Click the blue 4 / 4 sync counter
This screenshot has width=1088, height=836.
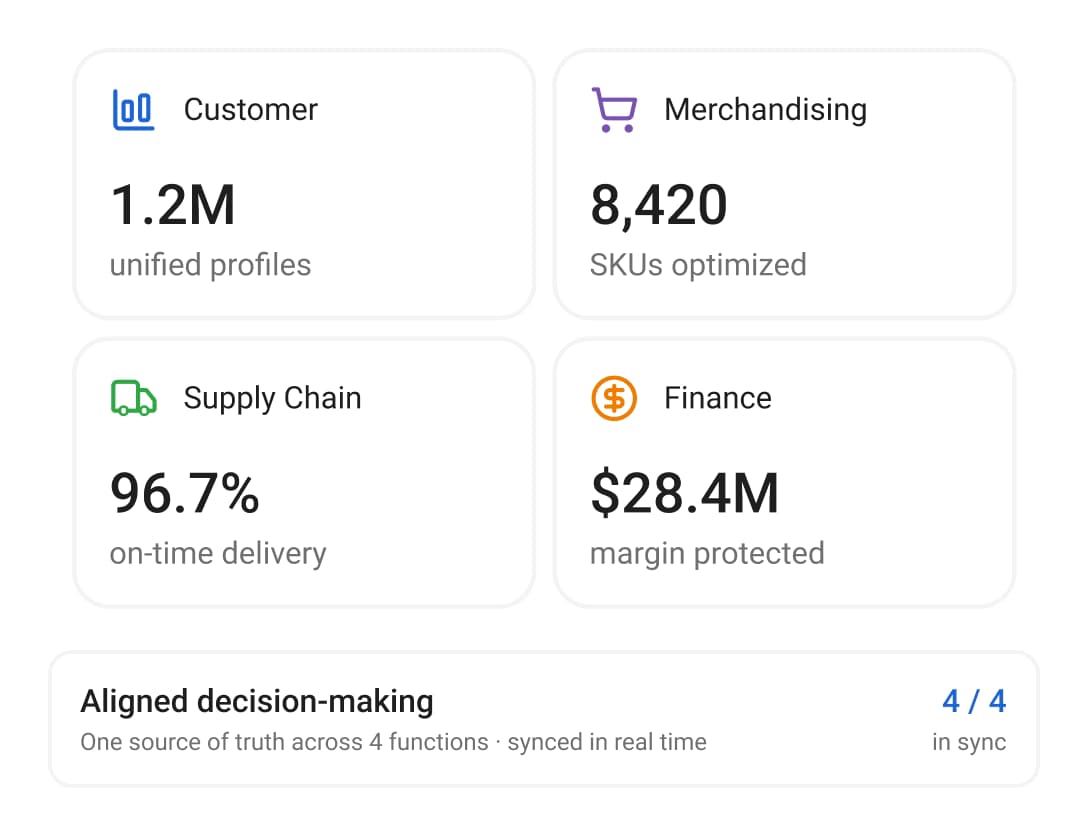974,701
